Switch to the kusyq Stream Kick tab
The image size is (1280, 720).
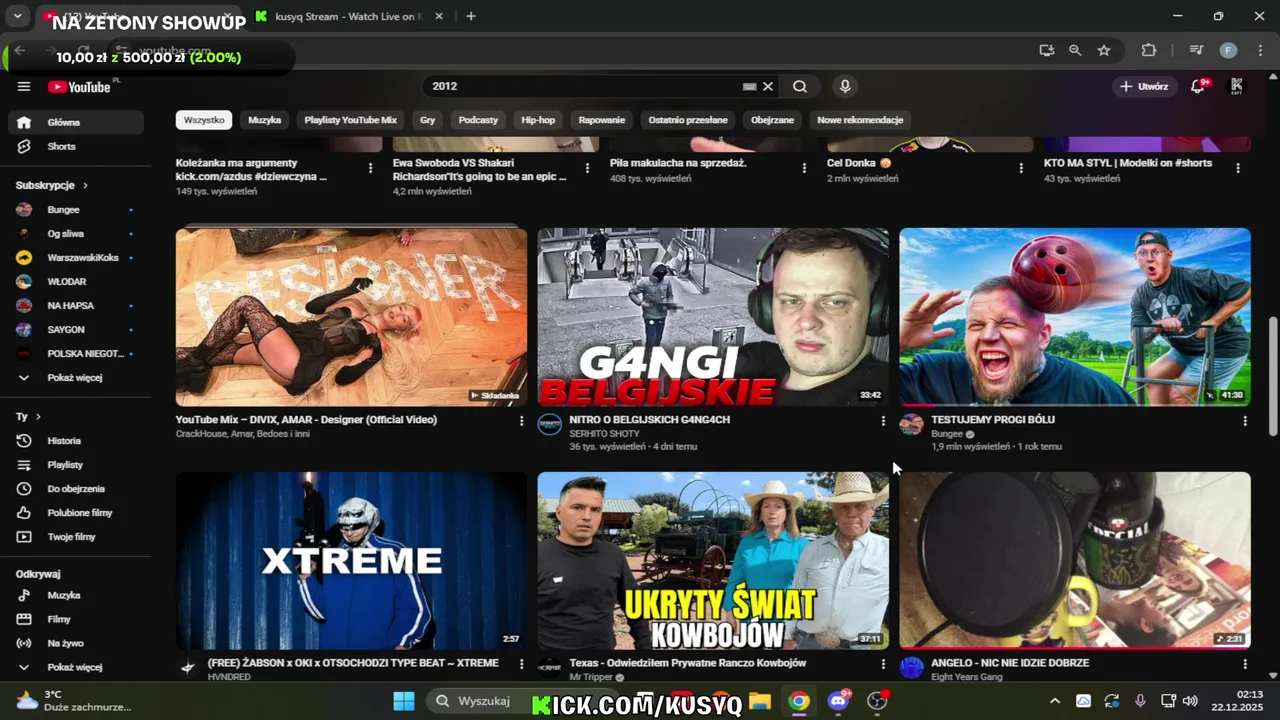pos(347,16)
